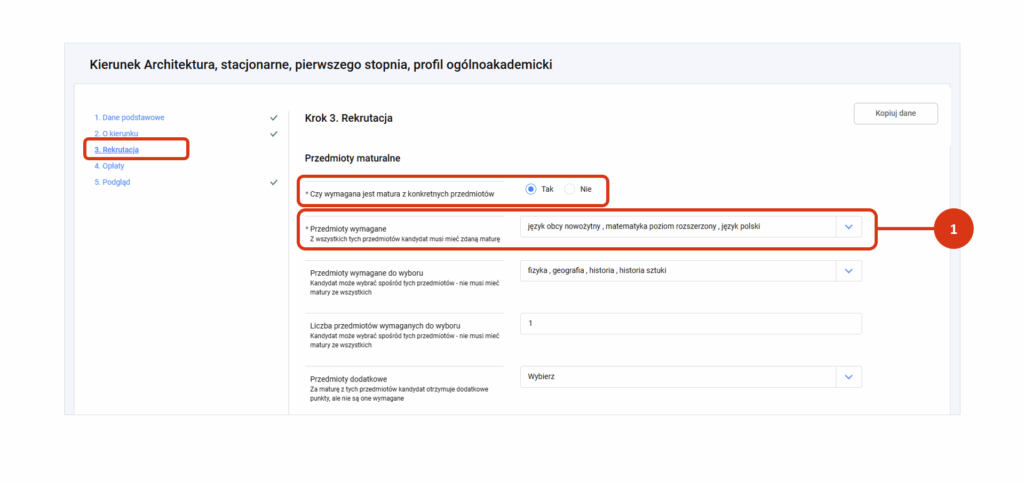This screenshot has width=1024, height=485.
Task: Select step 3 Rekrutacja in sidebar
Action: click(x=116, y=150)
